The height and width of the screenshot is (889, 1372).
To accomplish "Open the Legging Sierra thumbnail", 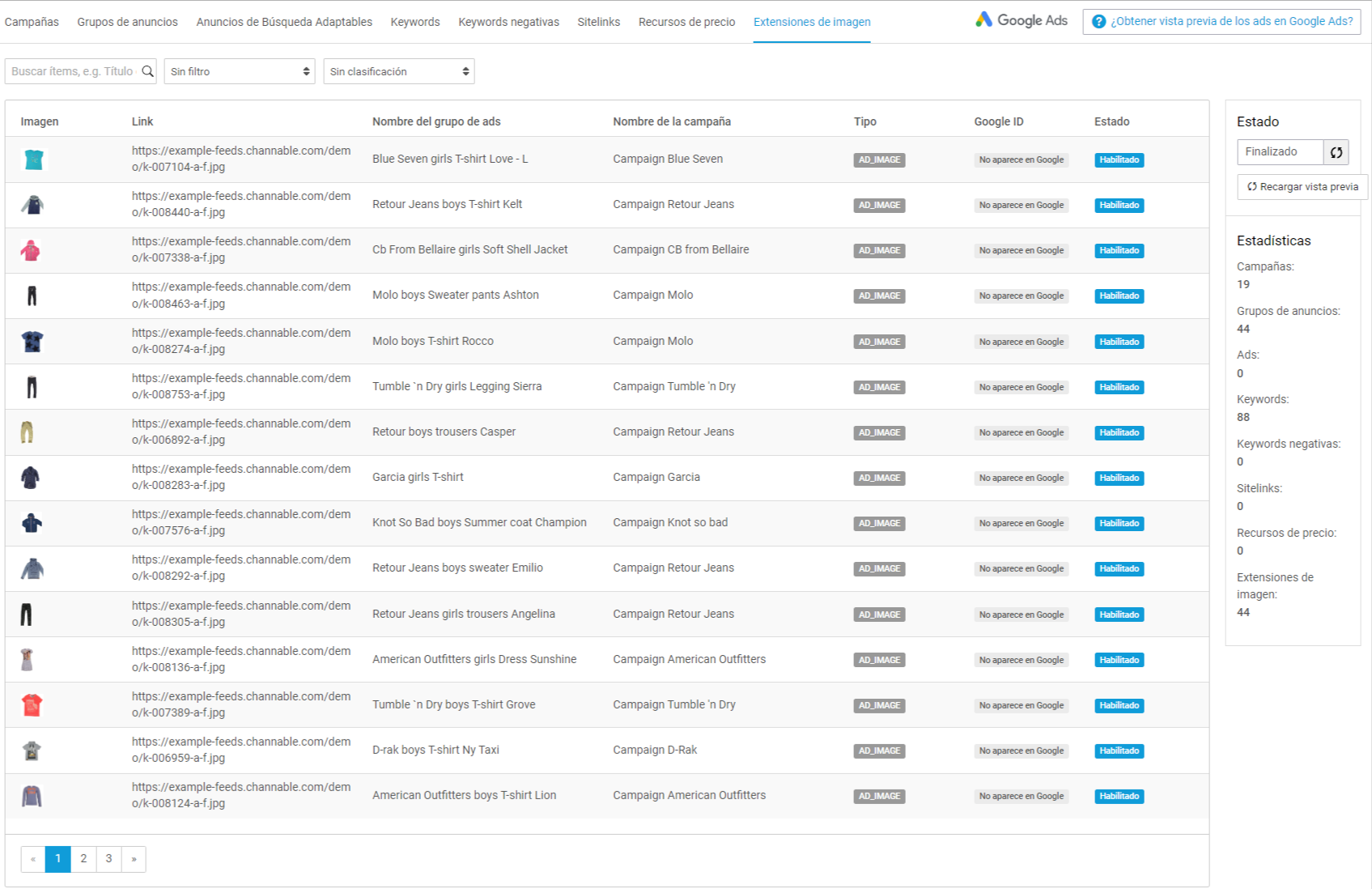I will tap(32, 387).
